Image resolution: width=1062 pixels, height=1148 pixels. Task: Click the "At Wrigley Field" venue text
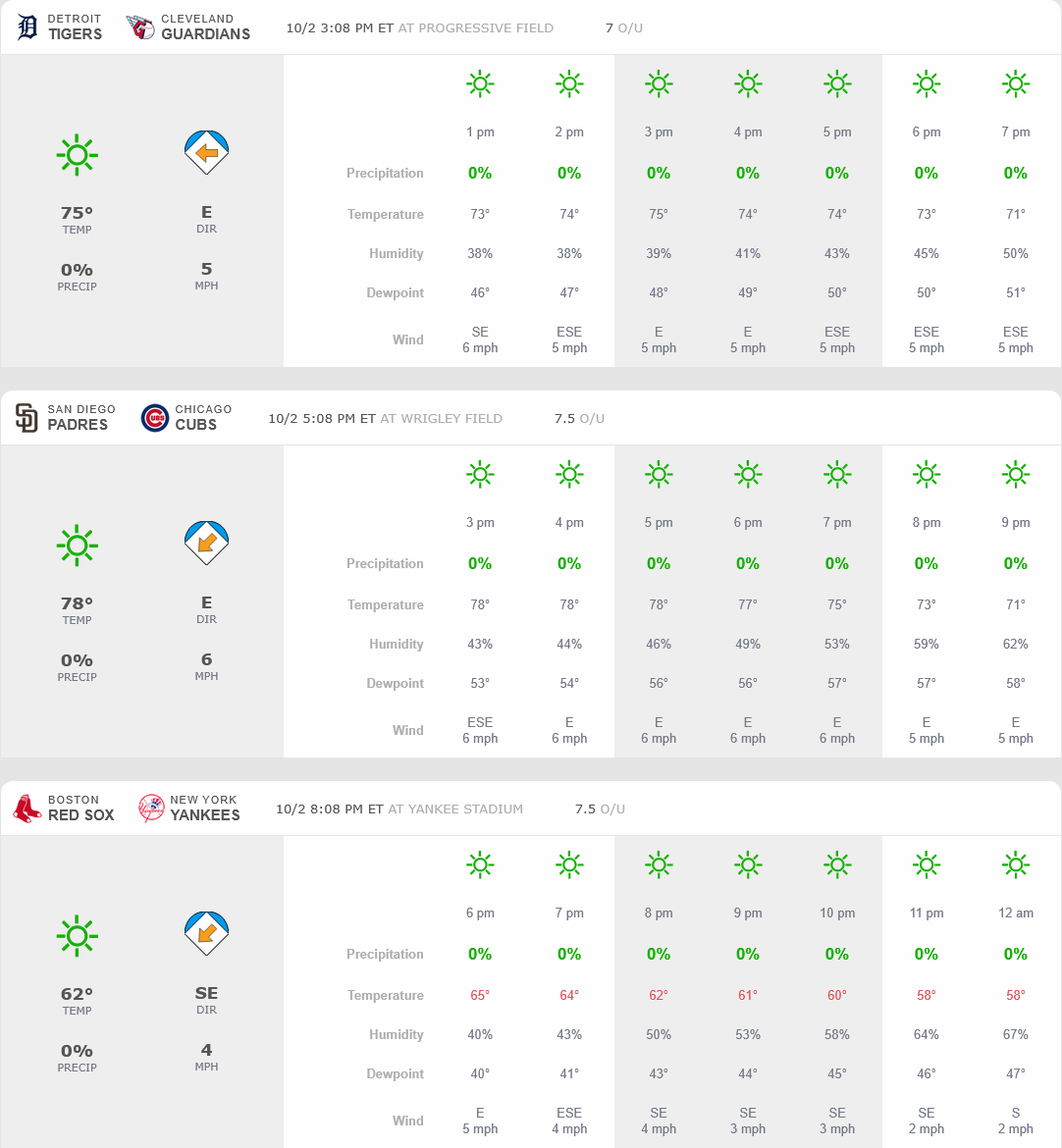coord(441,418)
